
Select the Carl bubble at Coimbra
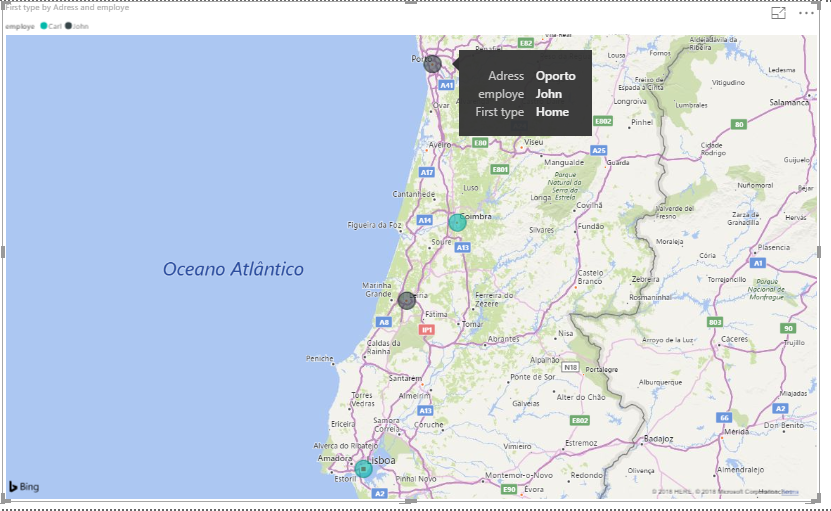(x=457, y=223)
